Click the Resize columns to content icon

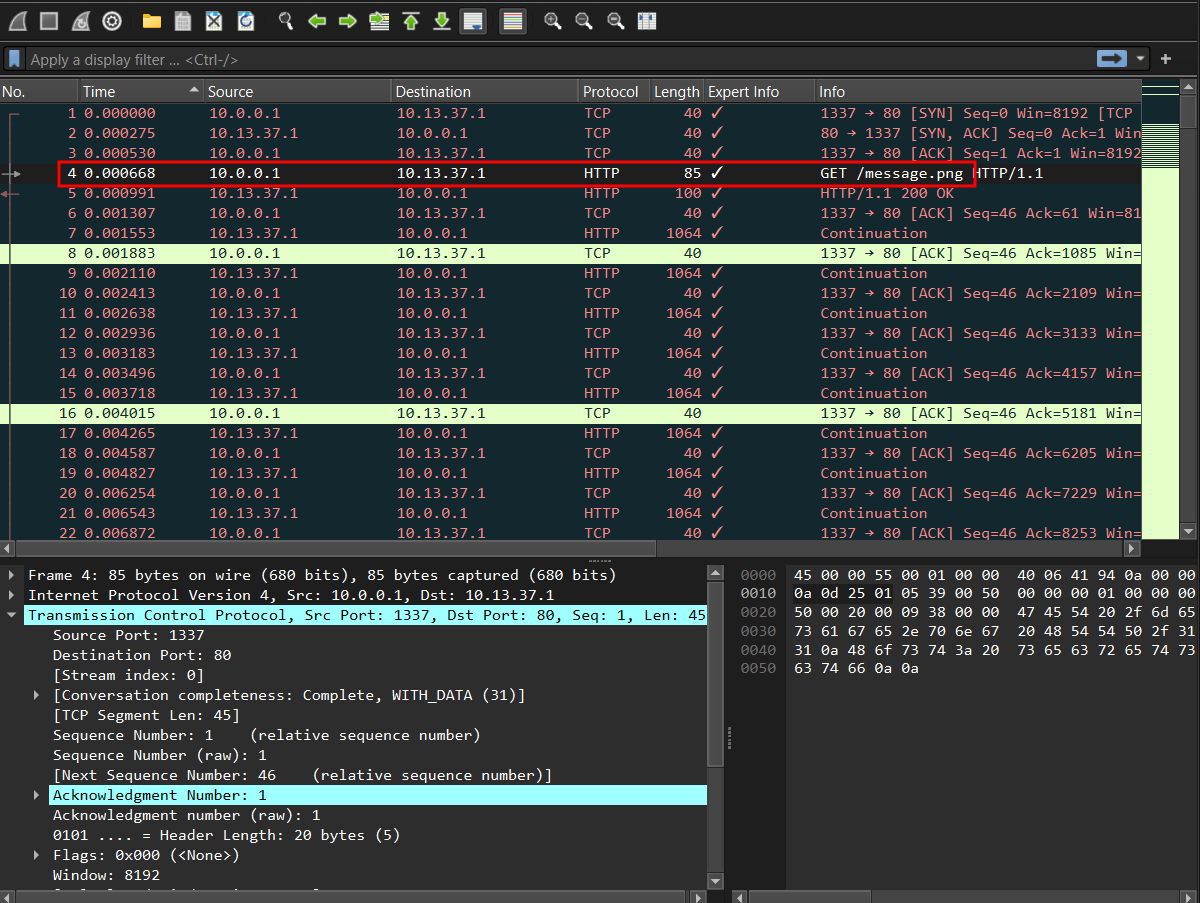647,20
